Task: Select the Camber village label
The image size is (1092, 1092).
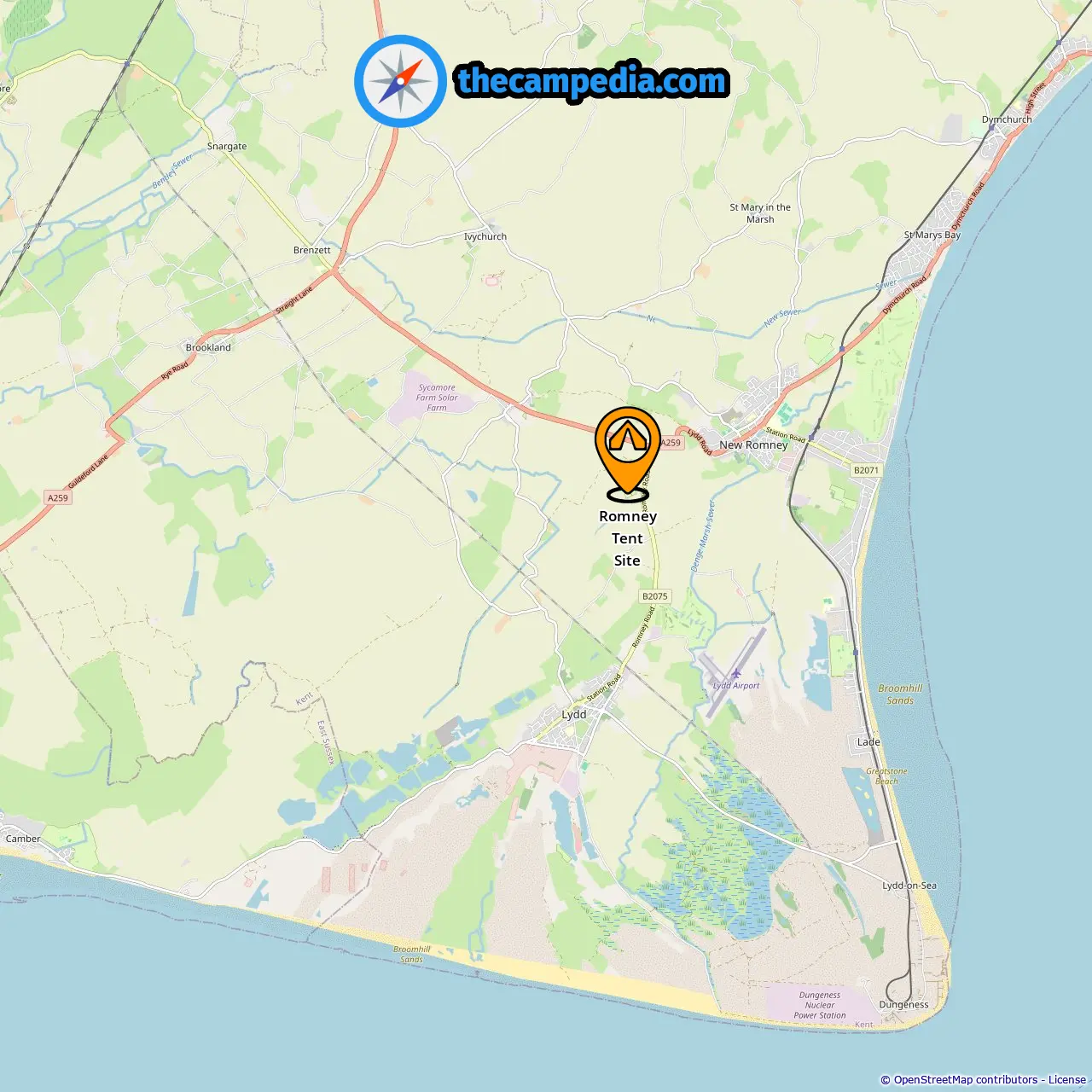Action: point(23,839)
